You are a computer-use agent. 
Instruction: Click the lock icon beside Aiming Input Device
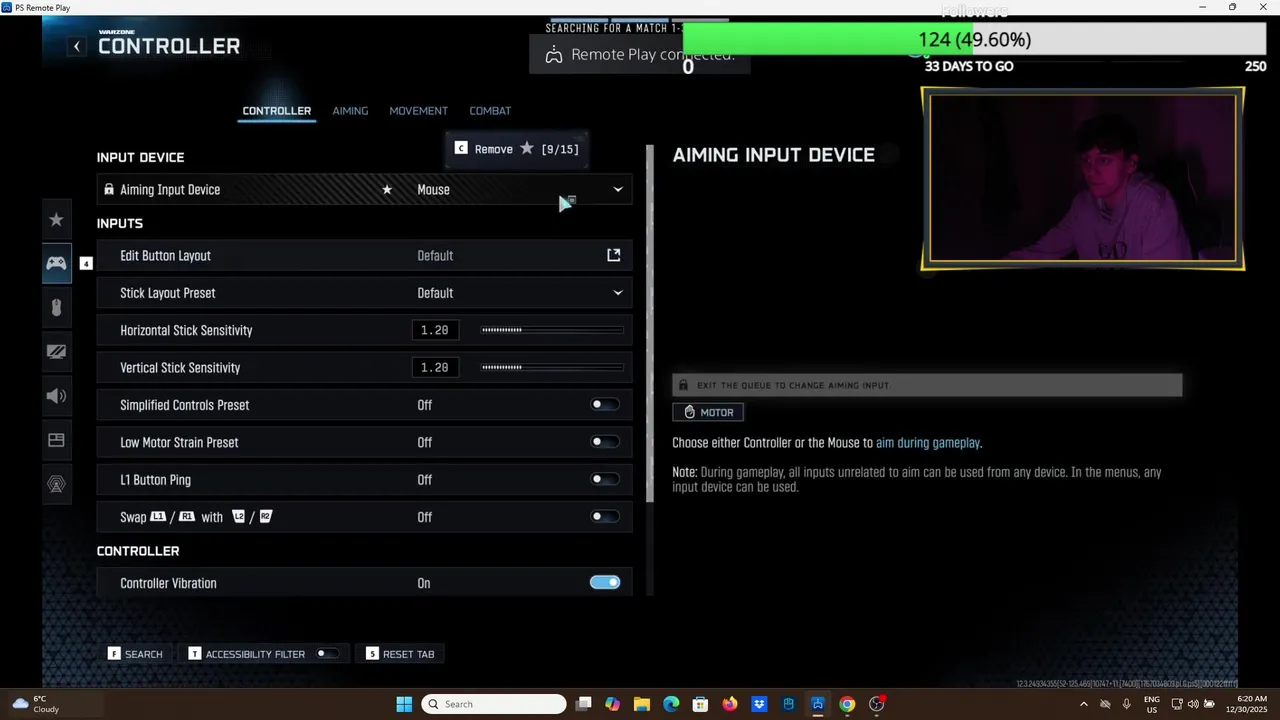tap(109, 190)
